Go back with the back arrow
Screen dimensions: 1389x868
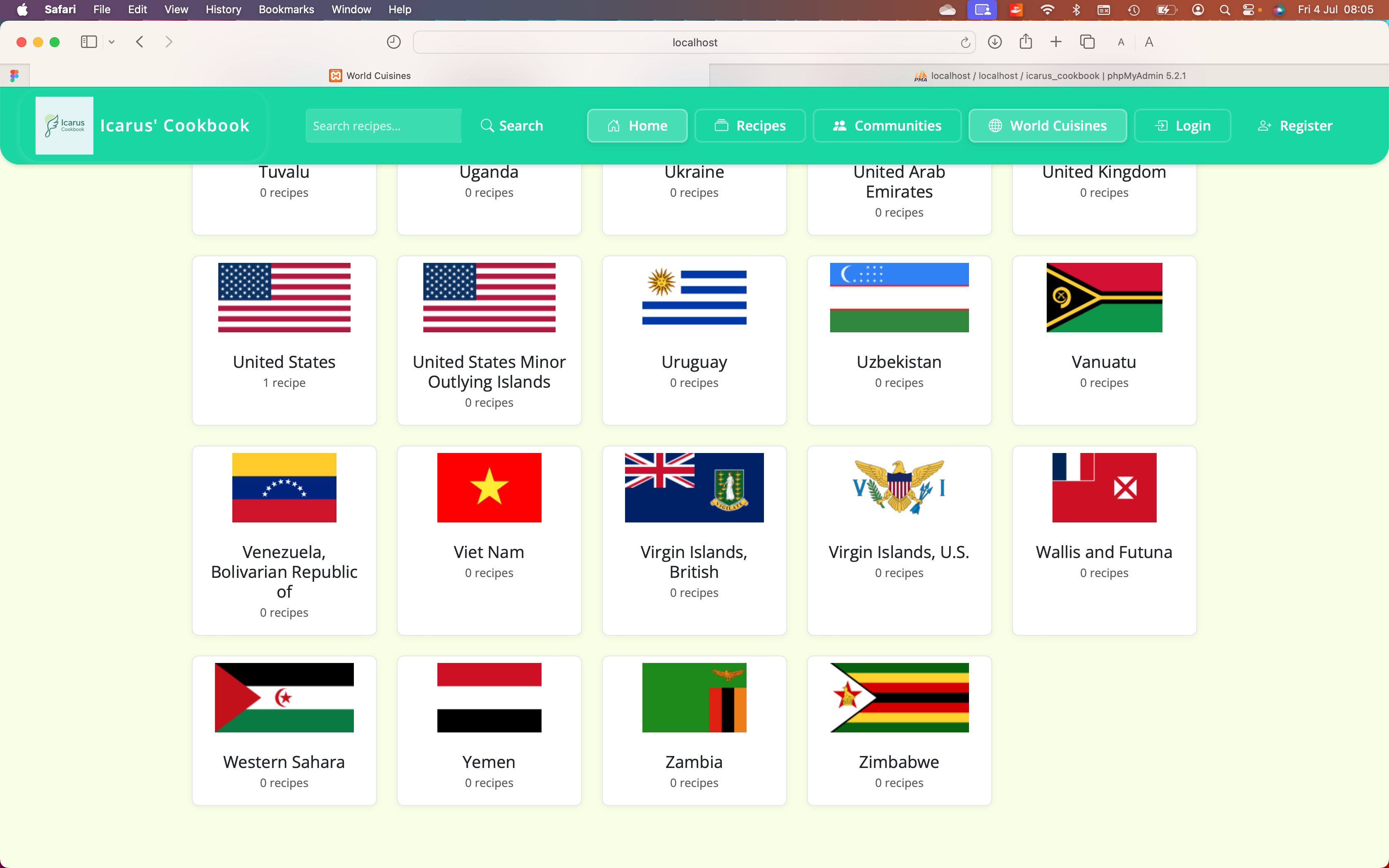coord(139,42)
